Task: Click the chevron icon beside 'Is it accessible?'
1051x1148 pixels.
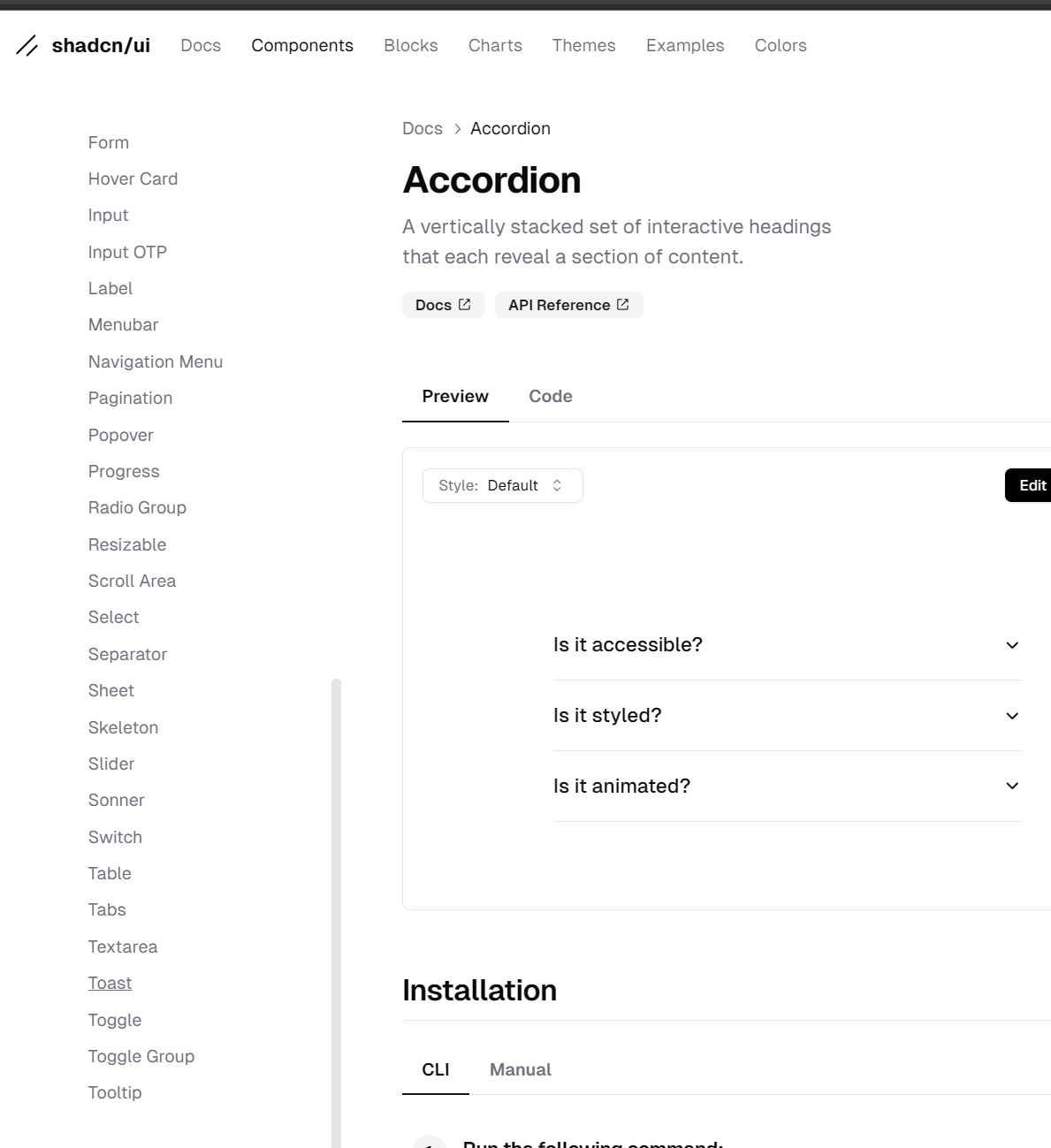Action: (1012, 645)
